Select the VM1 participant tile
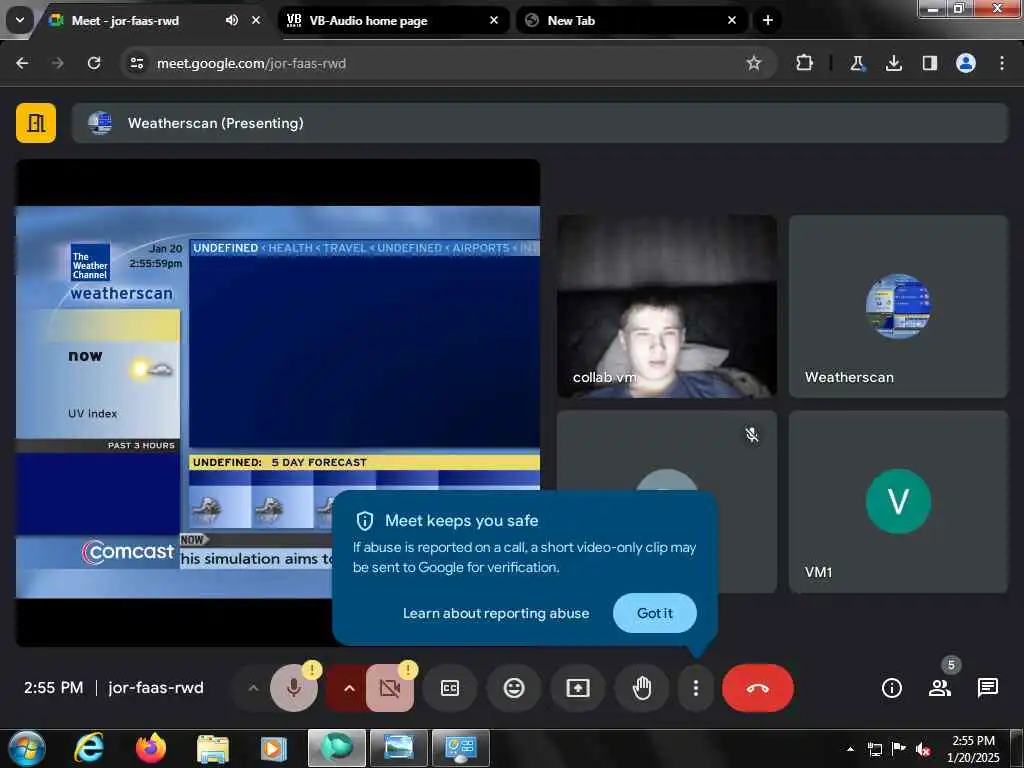 click(x=898, y=502)
